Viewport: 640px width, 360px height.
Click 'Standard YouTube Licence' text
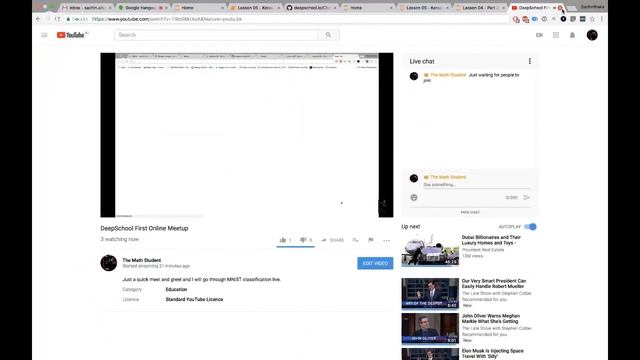coord(194,299)
